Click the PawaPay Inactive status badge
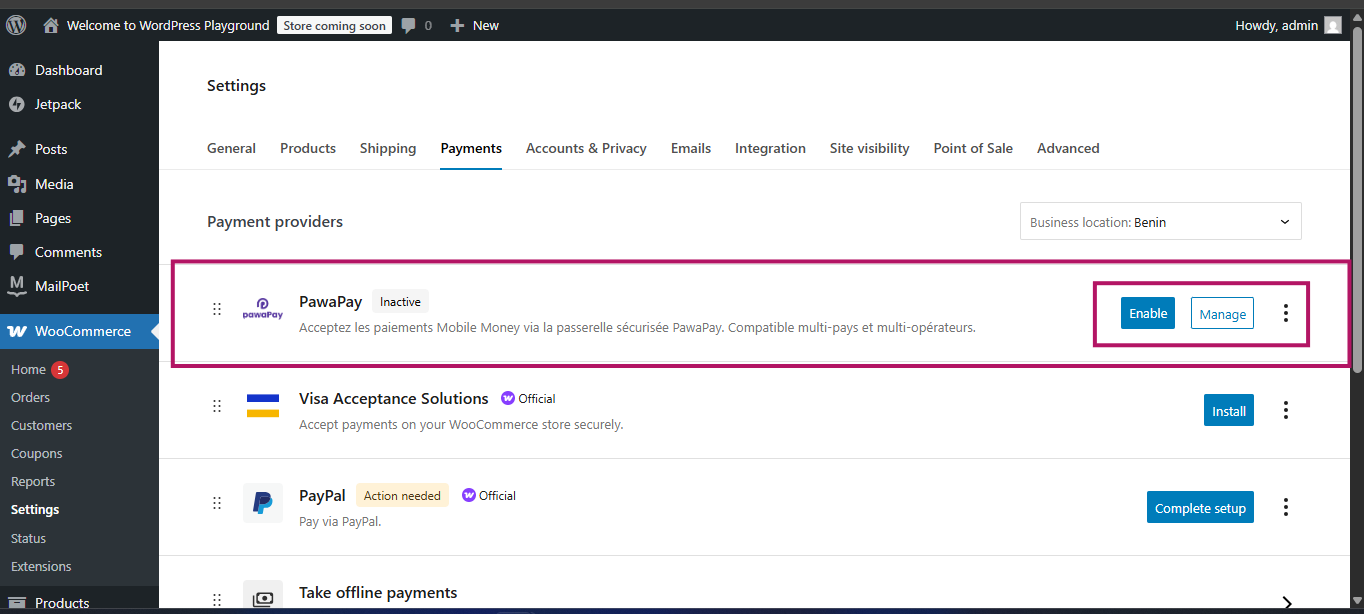Image resolution: width=1364 pixels, height=614 pixels. [400, 301]
